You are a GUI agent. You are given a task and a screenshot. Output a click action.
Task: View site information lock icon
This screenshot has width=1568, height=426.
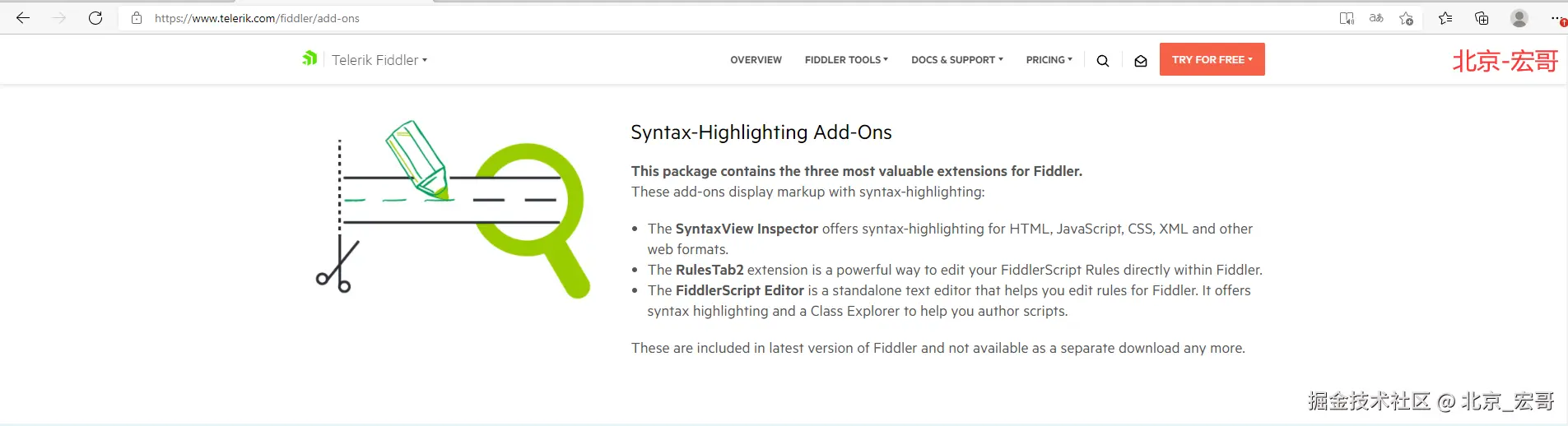(137, 18)
